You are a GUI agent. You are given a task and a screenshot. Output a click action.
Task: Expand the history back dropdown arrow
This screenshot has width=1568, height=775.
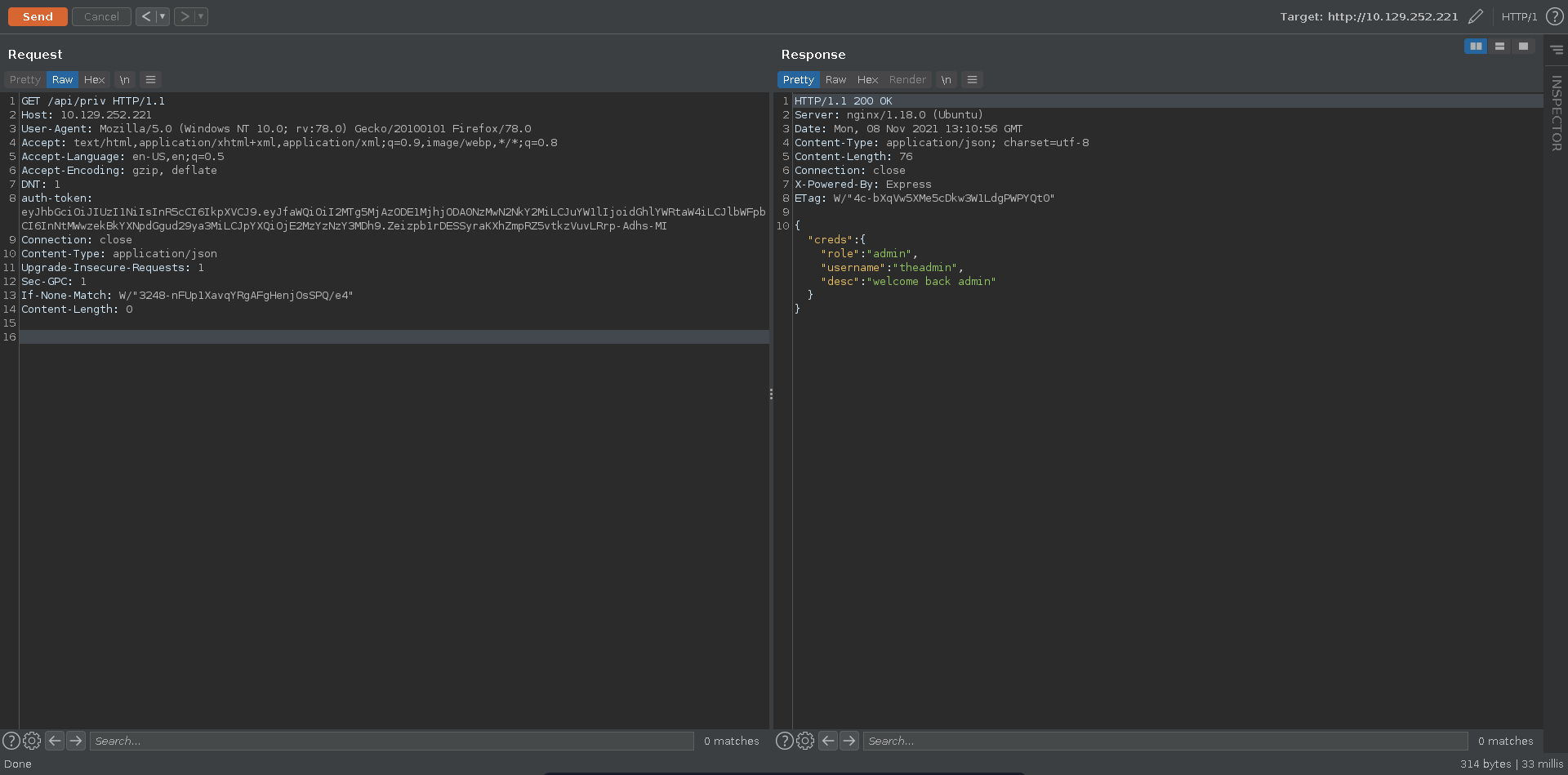[163, 16]
